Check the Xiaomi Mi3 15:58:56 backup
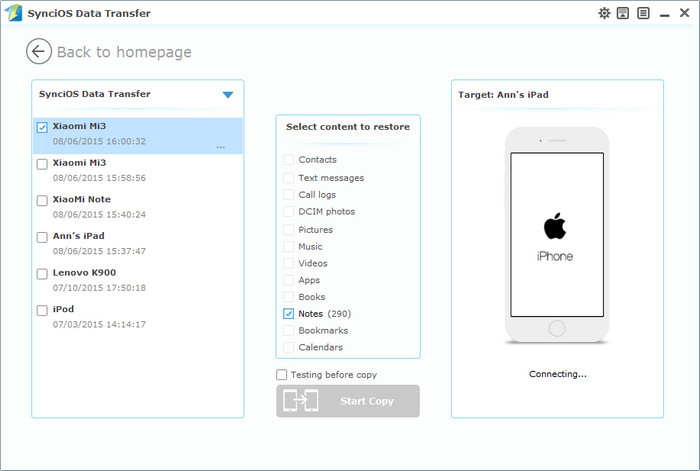This screenshot has width=700, height=471. [42, 164]
